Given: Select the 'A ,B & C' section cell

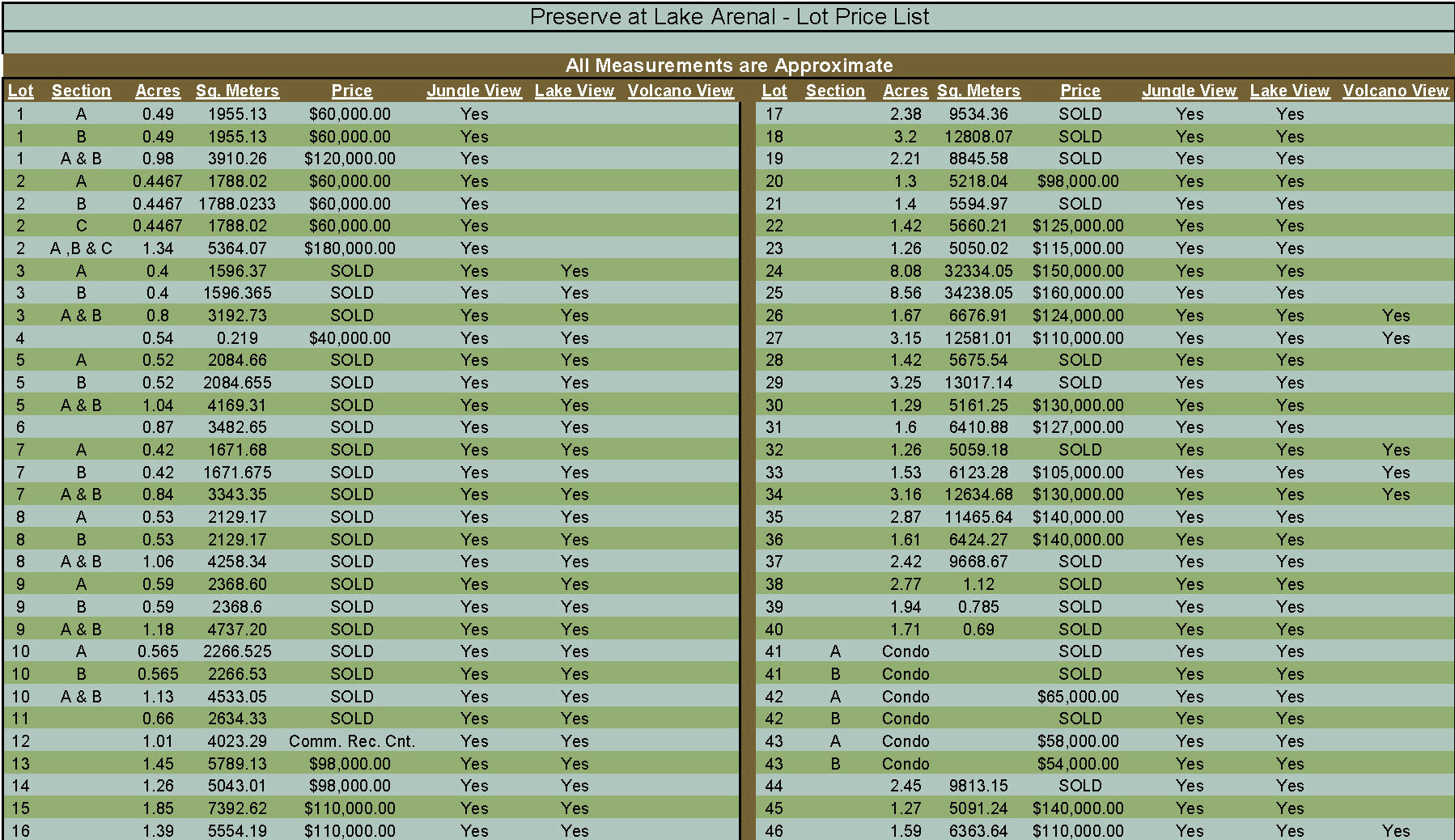Looking at the screenshot, I should click(x=81, y=248).
